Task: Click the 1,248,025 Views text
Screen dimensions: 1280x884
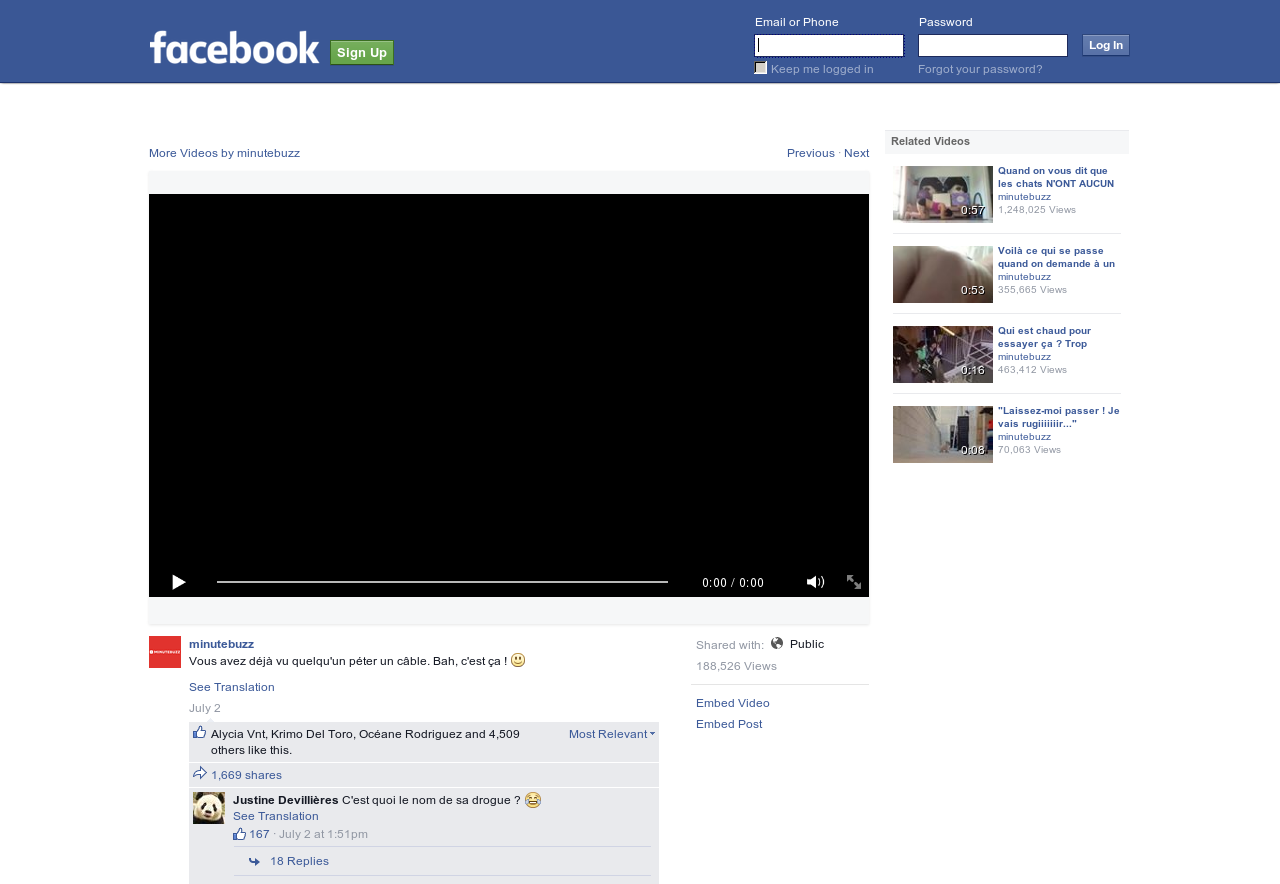Action: point(1037,210)
